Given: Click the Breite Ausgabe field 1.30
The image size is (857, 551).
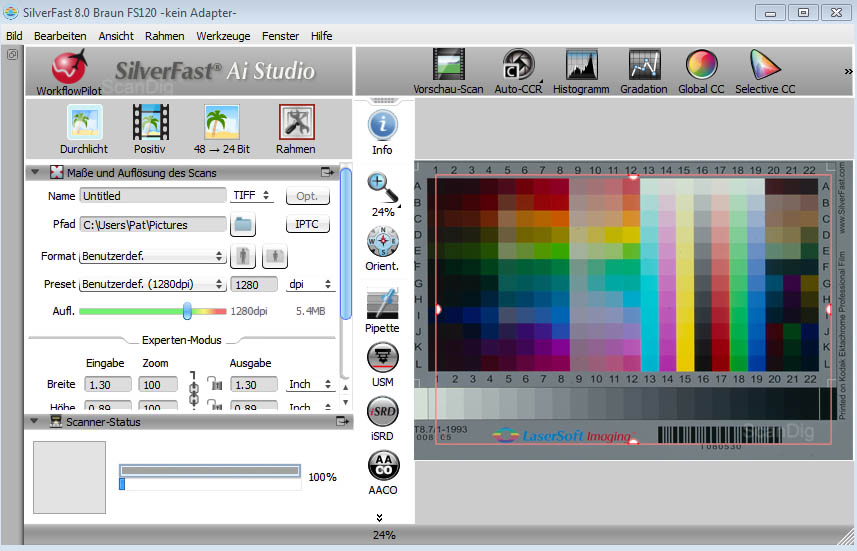Looking at the screenshot, I should pos(254,384).
